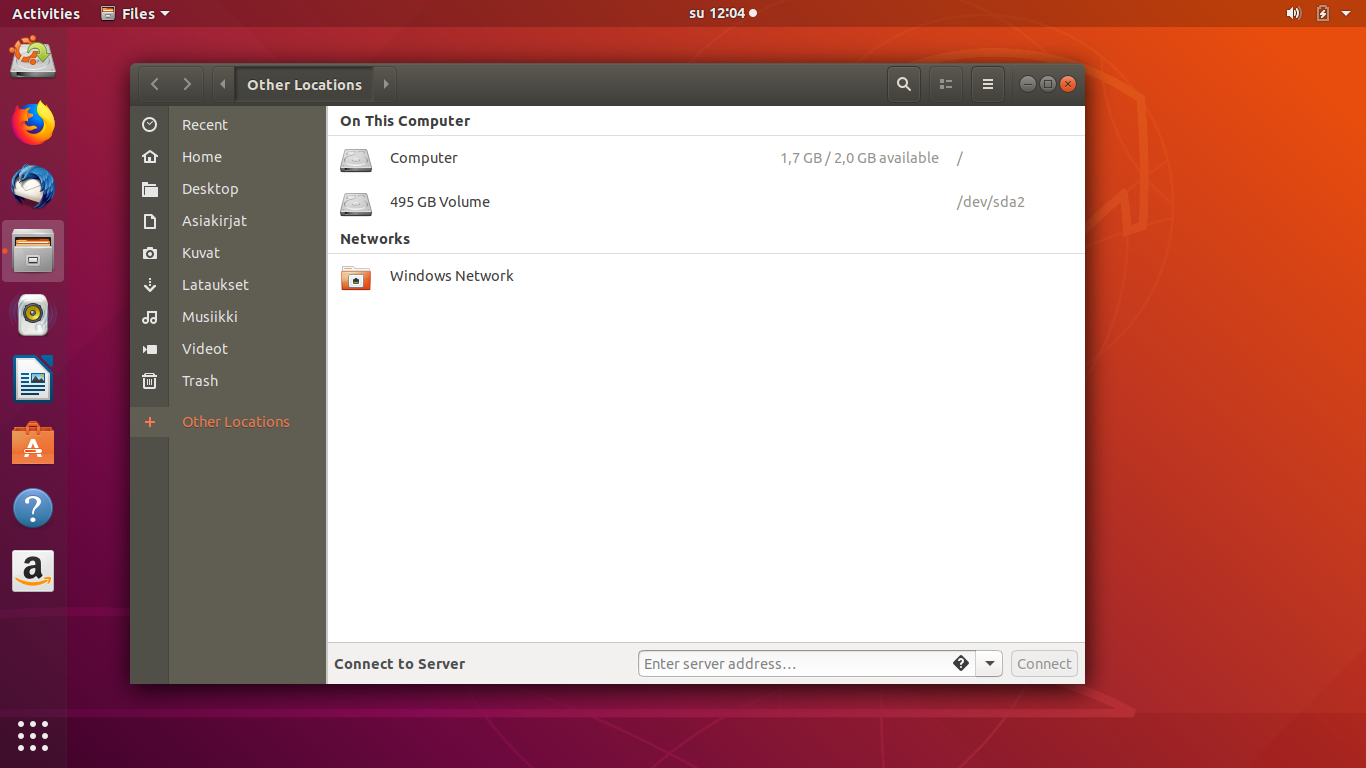This screenshot has height=768, width=1366.
Task: Click the Connect button
Action: point(1044,664)
